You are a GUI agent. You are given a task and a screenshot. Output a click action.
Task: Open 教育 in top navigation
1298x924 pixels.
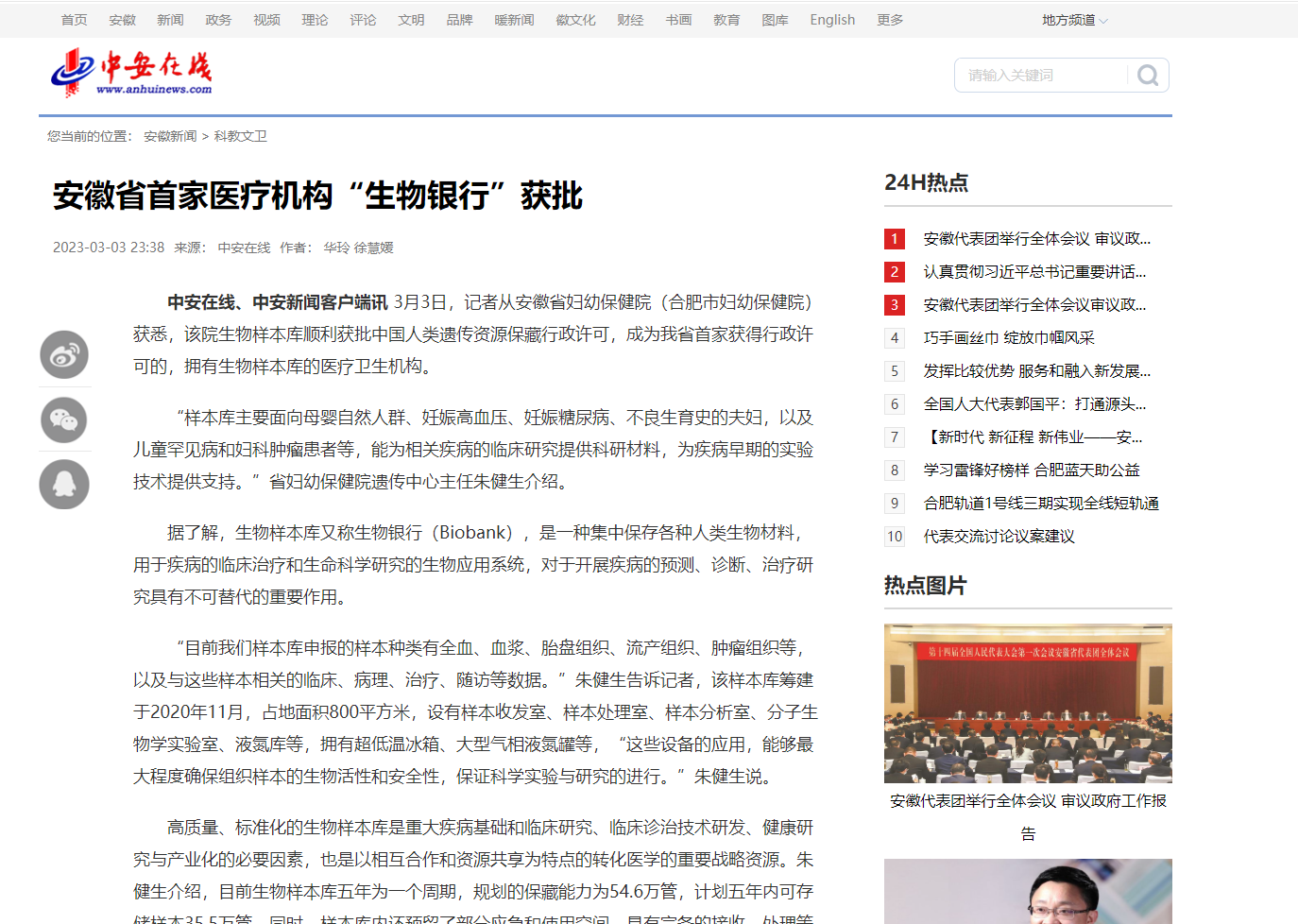727,20
